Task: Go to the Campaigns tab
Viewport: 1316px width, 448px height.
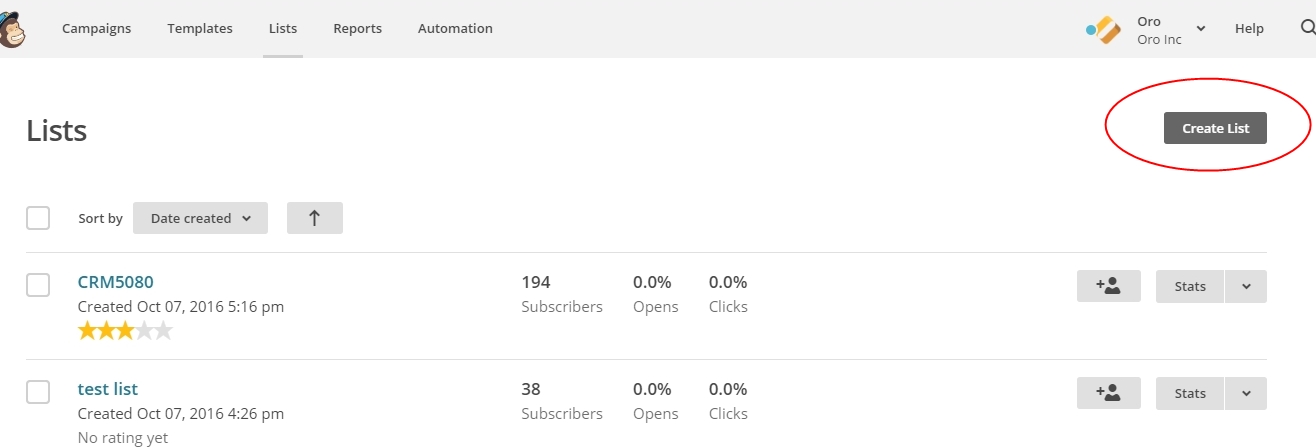Action: coord(97,29)
